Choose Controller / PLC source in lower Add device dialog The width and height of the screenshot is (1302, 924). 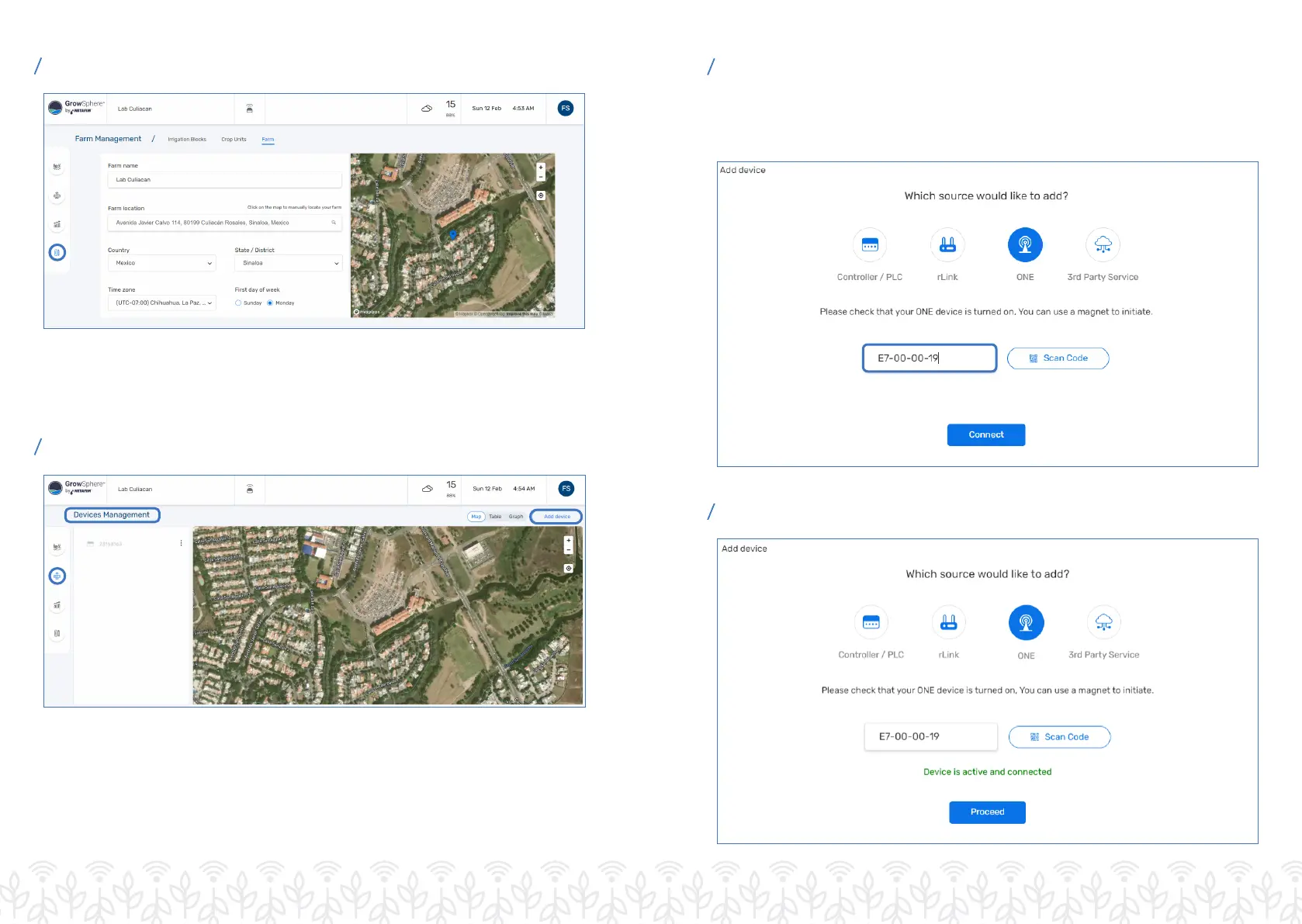[871, 623]
